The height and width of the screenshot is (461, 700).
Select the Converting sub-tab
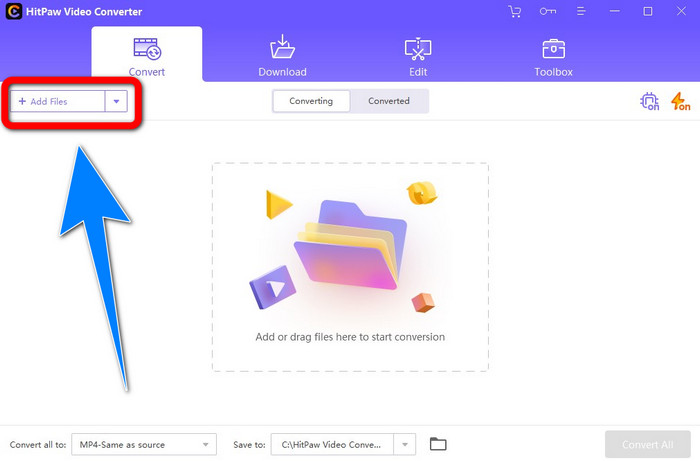tap(311, 101)
